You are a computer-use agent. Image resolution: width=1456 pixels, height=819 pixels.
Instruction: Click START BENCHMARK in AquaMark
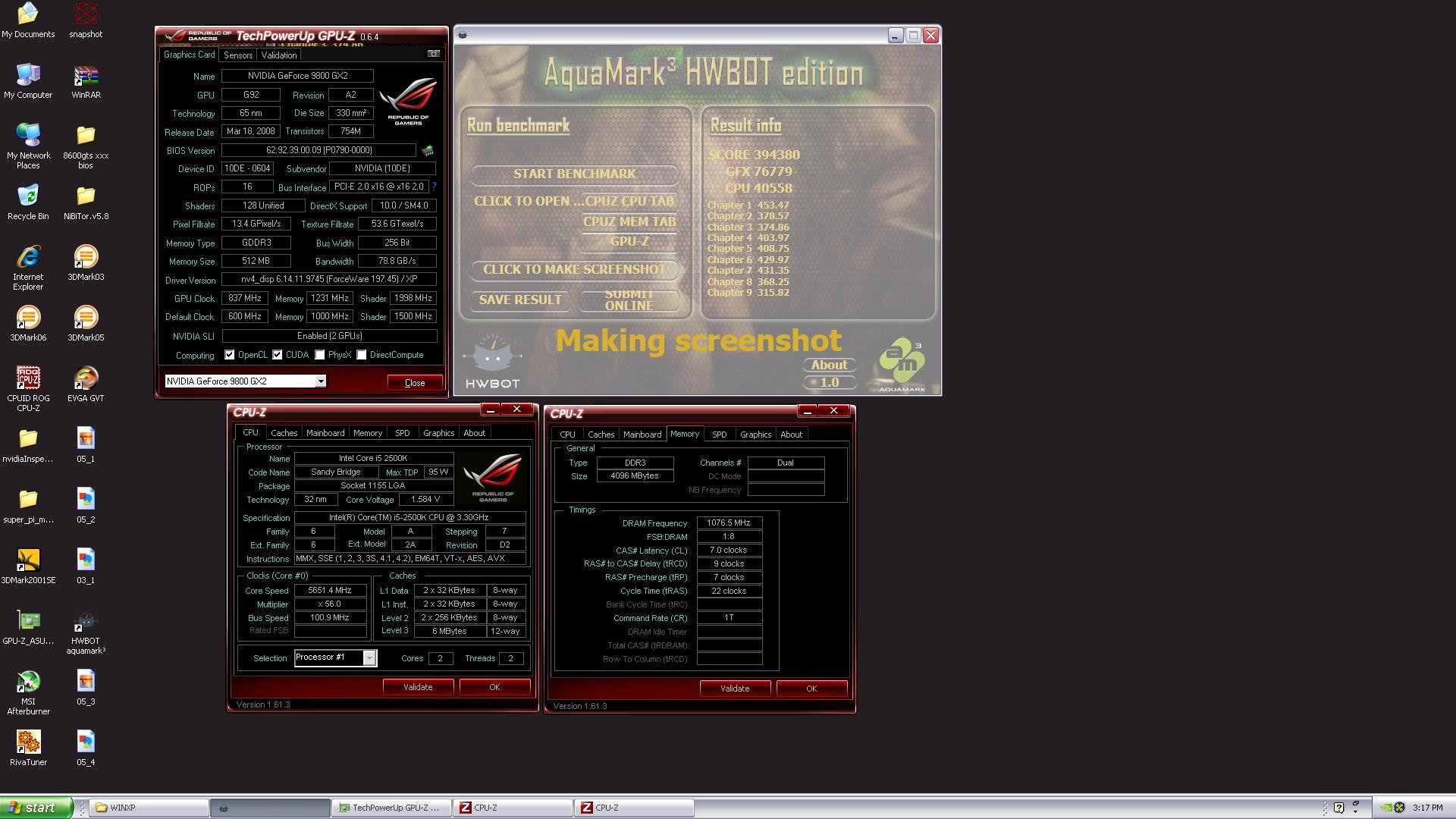coord(575,174)
